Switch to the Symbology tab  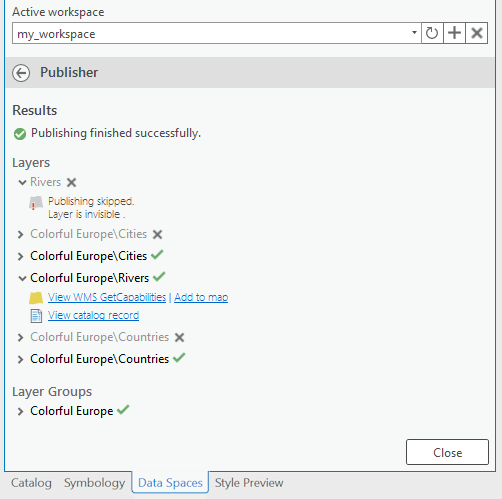[x=94, y=483]
